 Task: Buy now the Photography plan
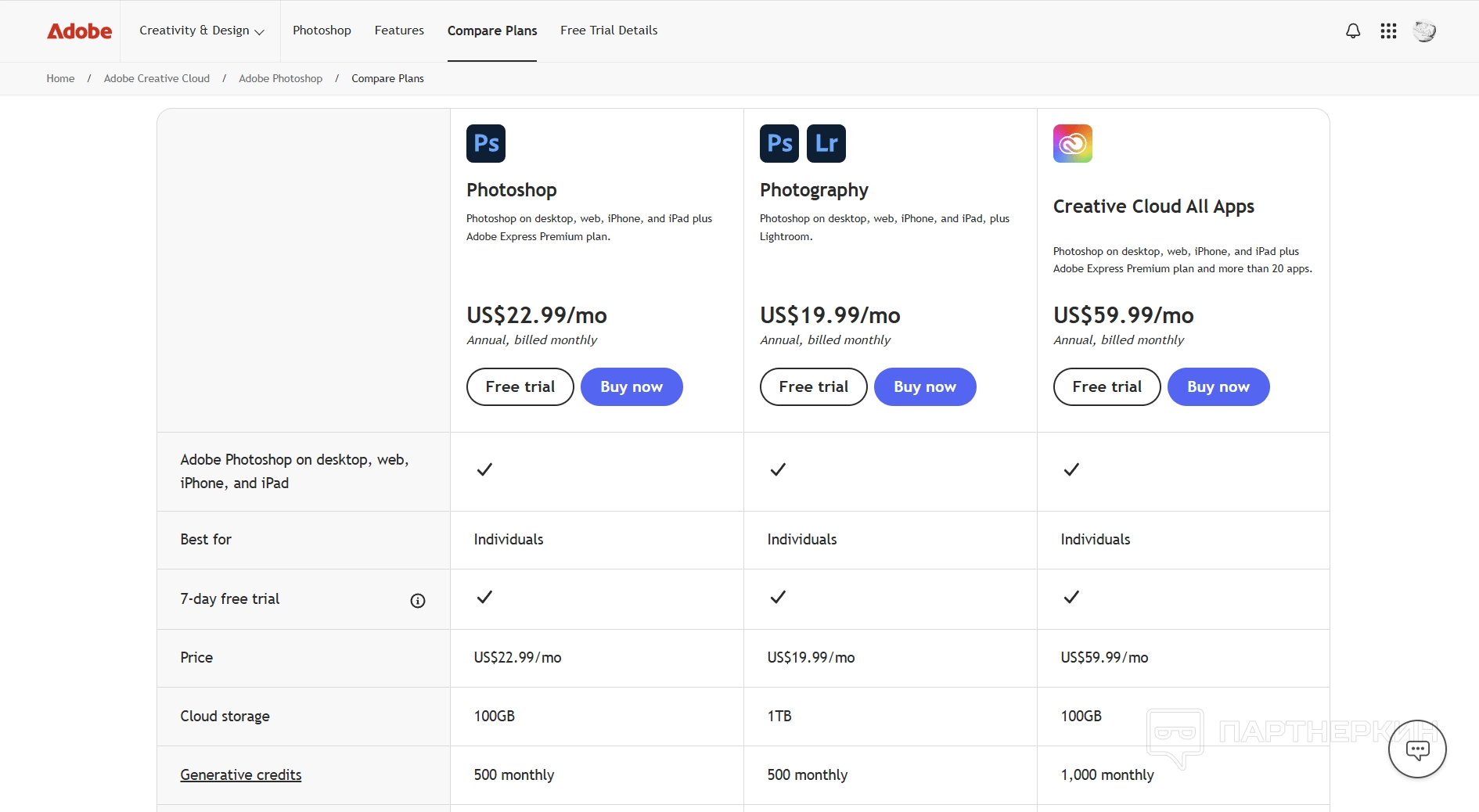(x=924, y=387)
